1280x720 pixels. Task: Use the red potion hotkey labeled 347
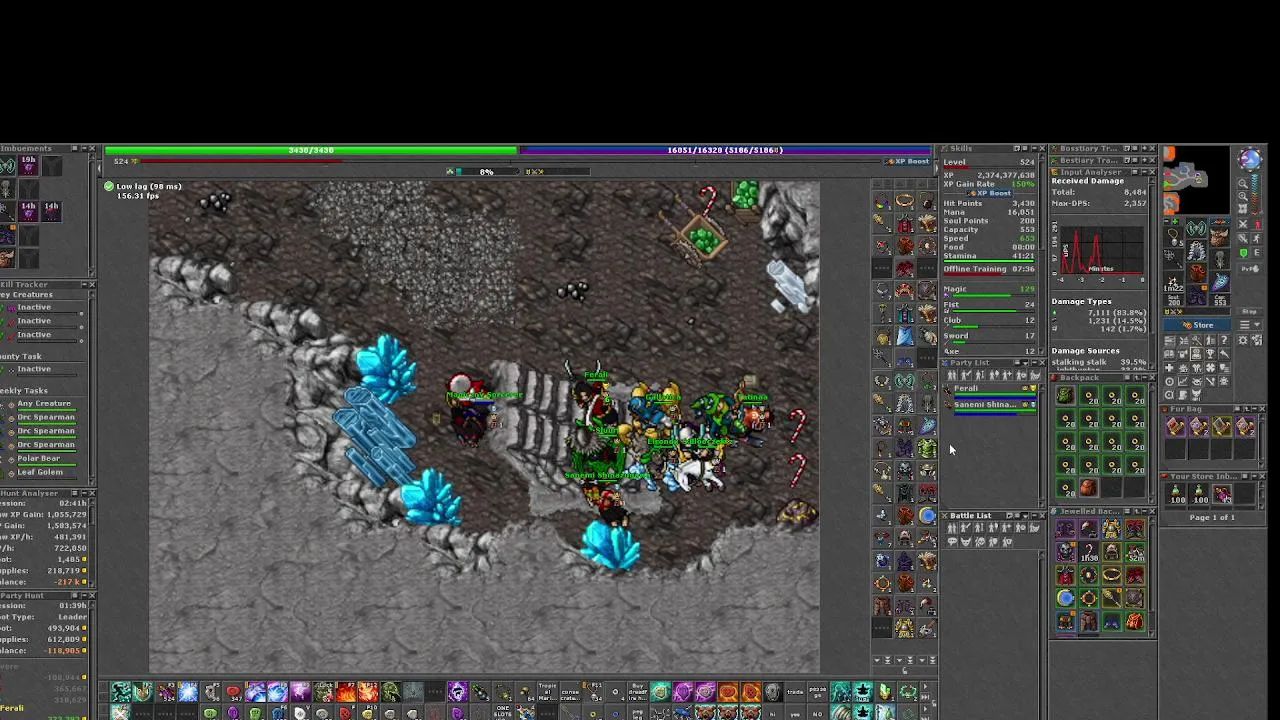click(x=234, y=692)
